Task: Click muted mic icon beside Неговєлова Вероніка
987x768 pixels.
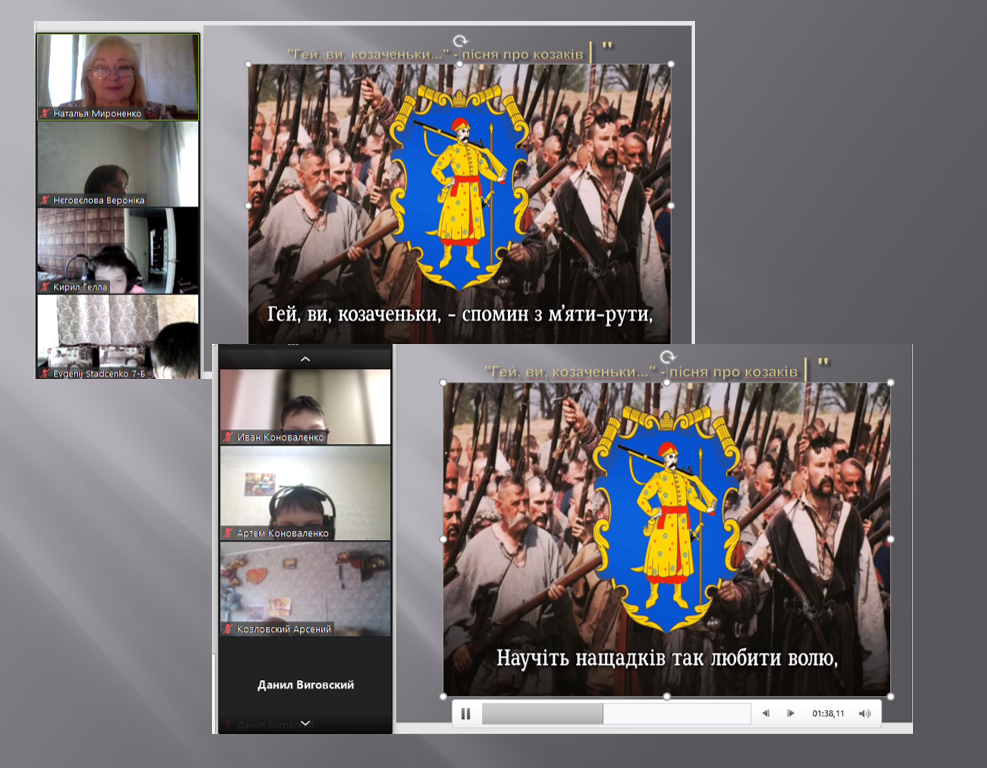Action: pos(45,200)
